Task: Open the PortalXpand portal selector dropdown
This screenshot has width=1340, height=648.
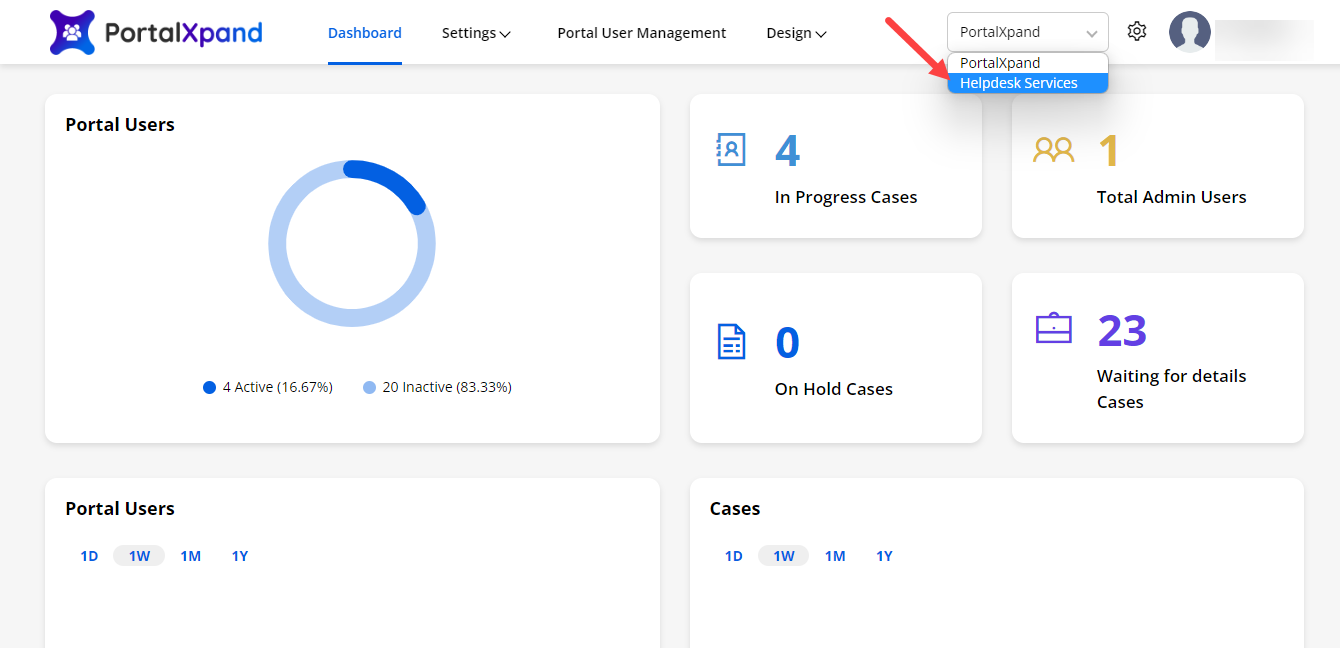Action: [x=1027, y=32]
